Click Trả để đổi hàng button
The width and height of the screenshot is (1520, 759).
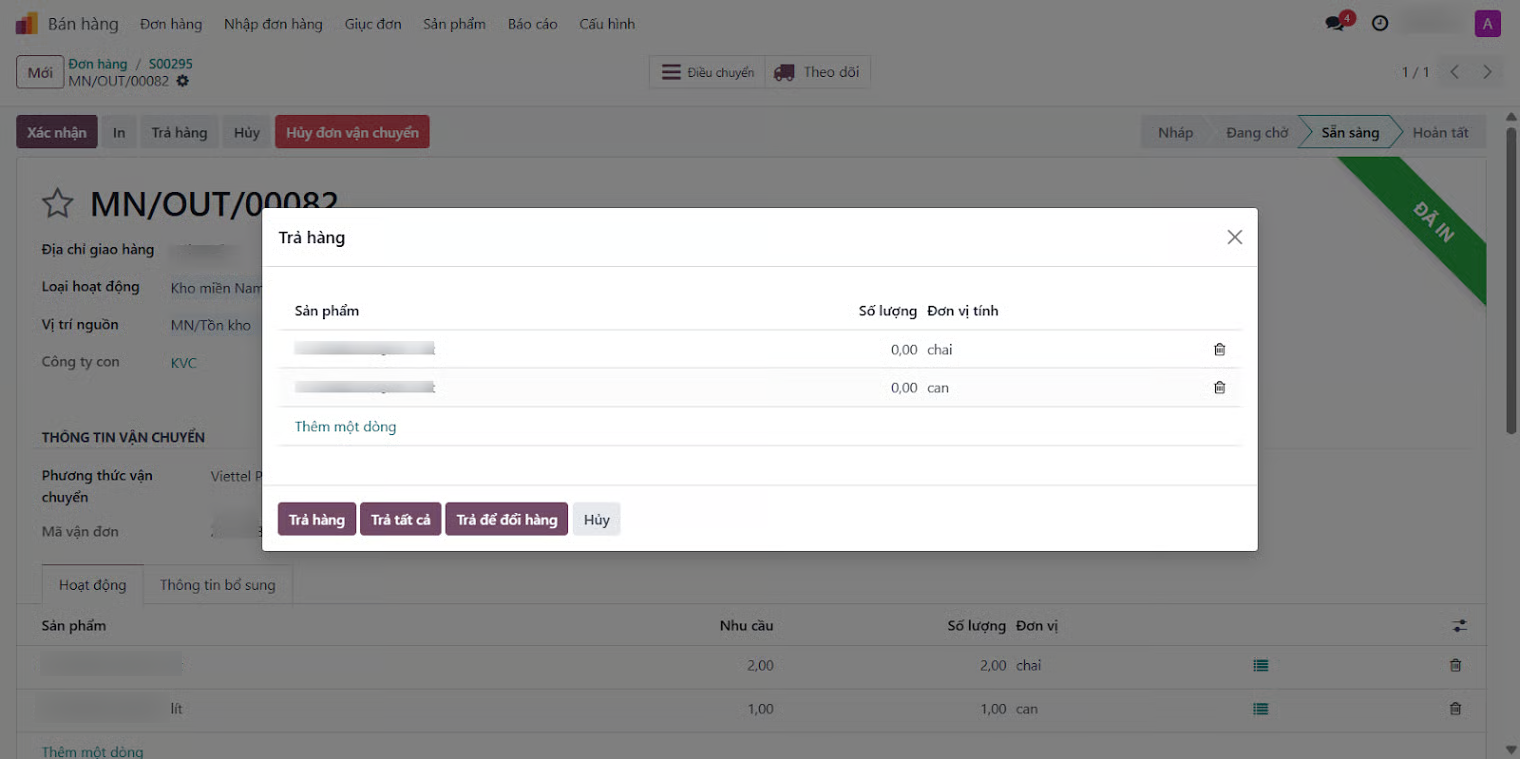pos(506,520)
